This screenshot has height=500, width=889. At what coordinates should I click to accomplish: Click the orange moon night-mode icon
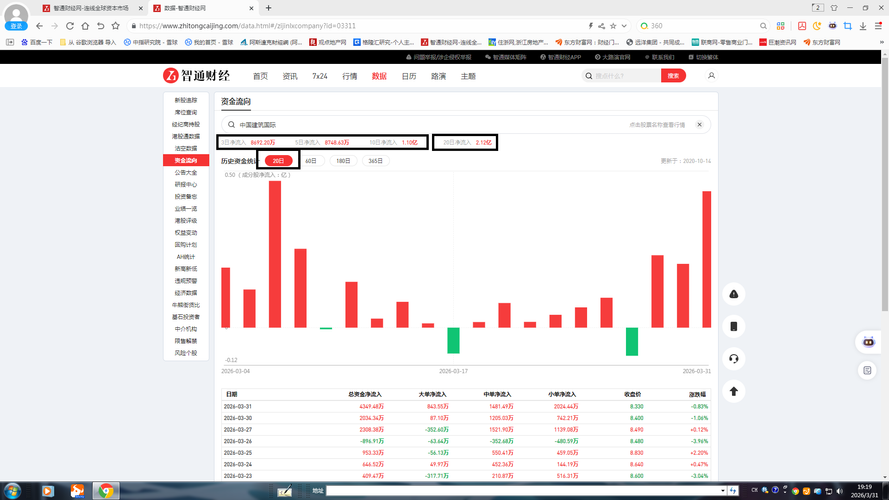pyautogui.click(x=817, y=26)
